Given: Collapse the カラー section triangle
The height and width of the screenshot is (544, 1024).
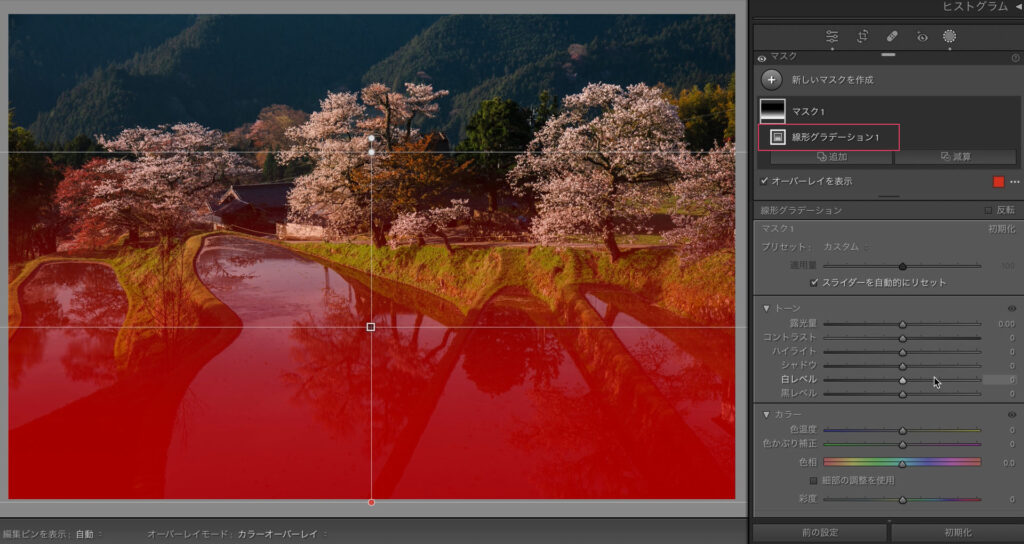Looking at the screenshot, I should coord(766,414).
